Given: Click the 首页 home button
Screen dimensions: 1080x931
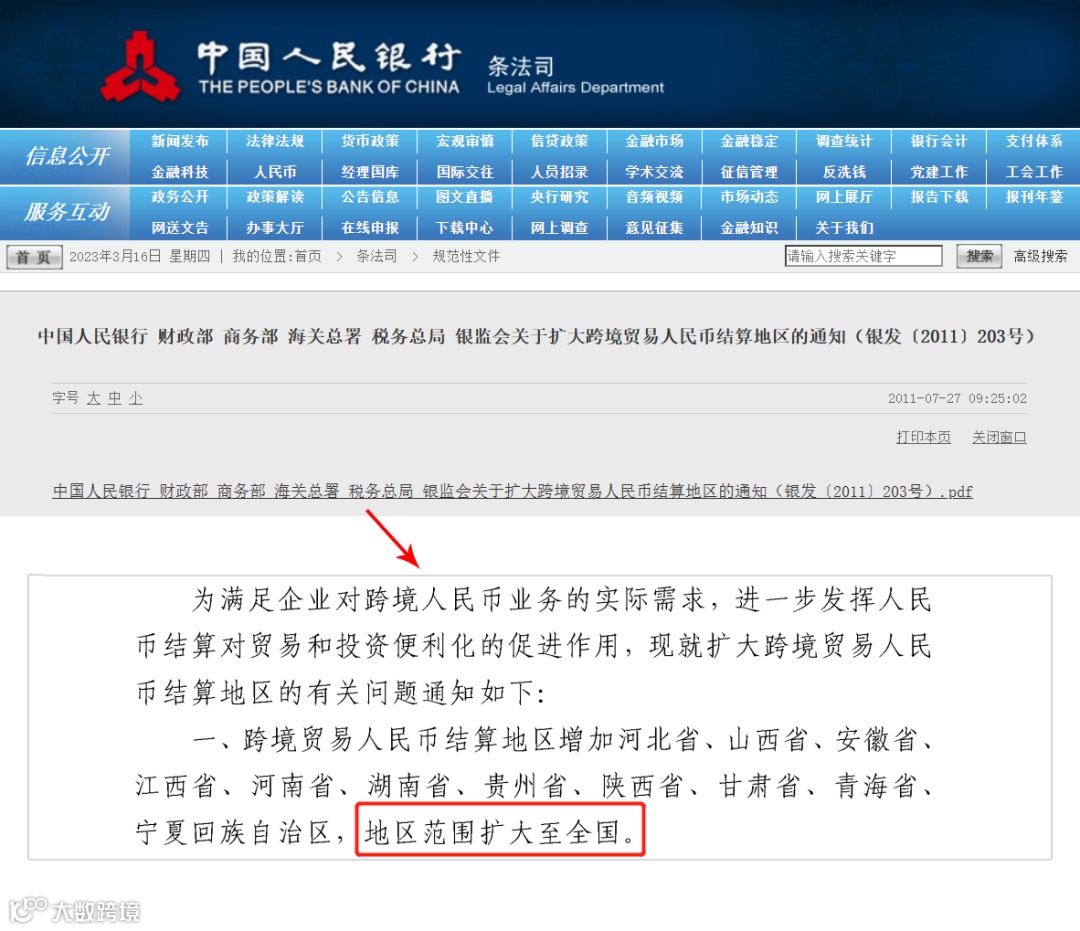Looking at the screenshot, I should pyautogui.click(x=34, y=257).
